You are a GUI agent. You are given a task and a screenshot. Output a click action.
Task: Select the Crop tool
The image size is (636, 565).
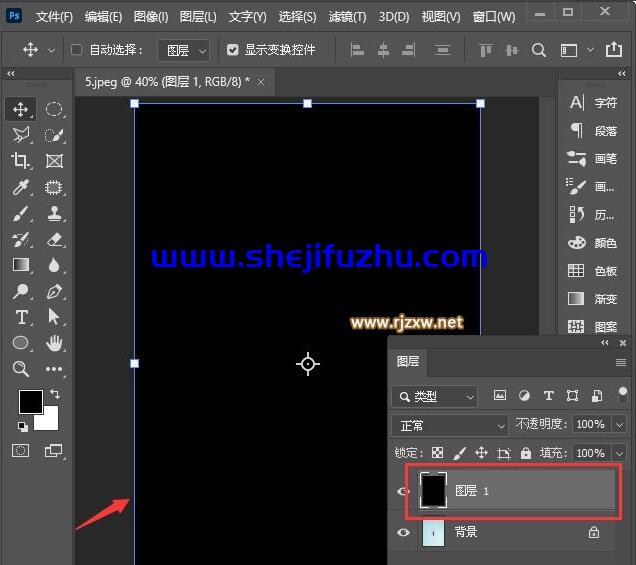(20, 161)
